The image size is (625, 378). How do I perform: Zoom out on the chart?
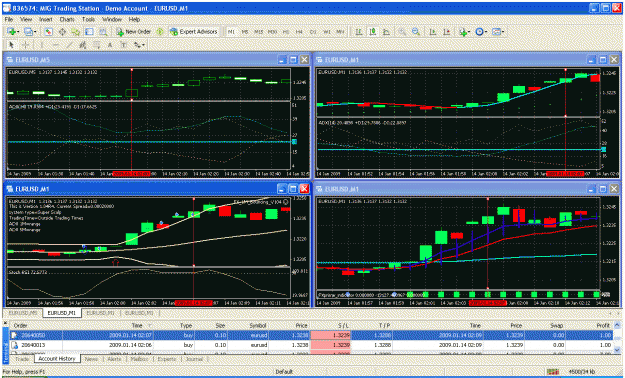(416, 32)
